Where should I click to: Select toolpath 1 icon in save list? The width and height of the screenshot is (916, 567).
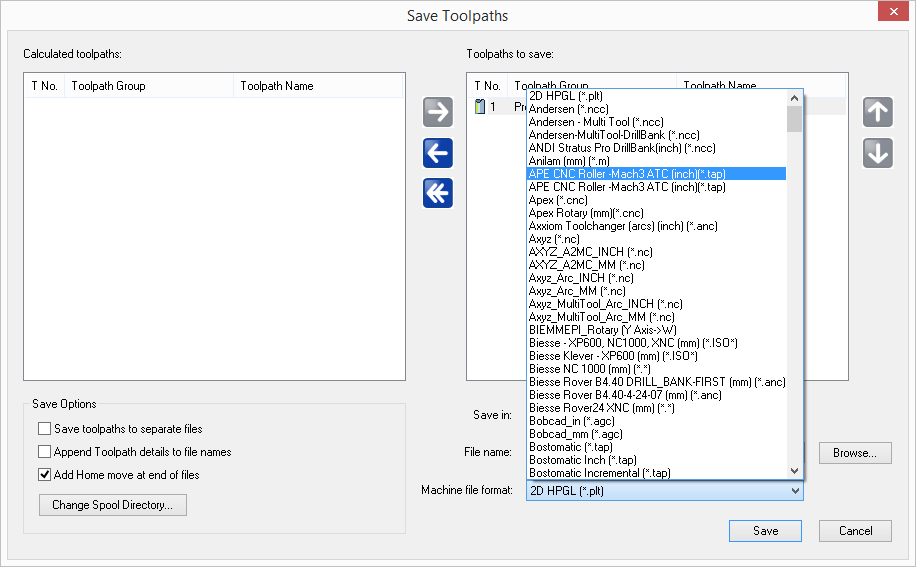coord(479,106)
